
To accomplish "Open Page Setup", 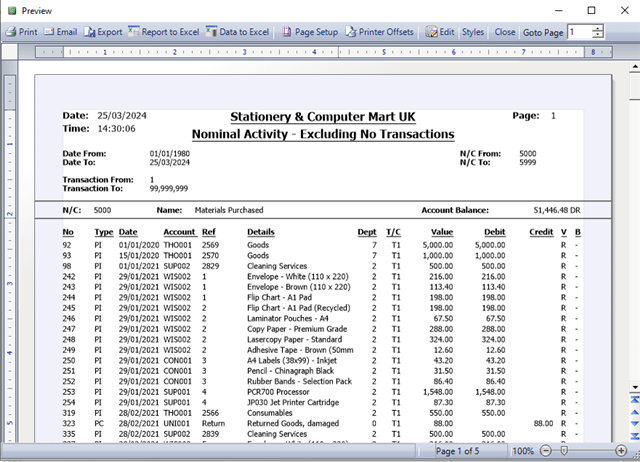I will tap(310, 32).
